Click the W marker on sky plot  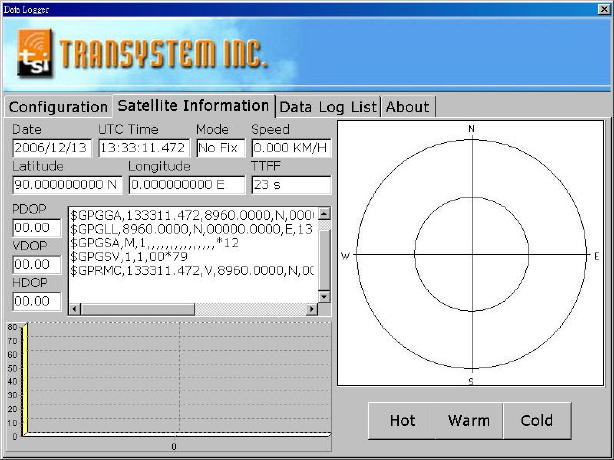pyautogui.click(x=345, y=256)
